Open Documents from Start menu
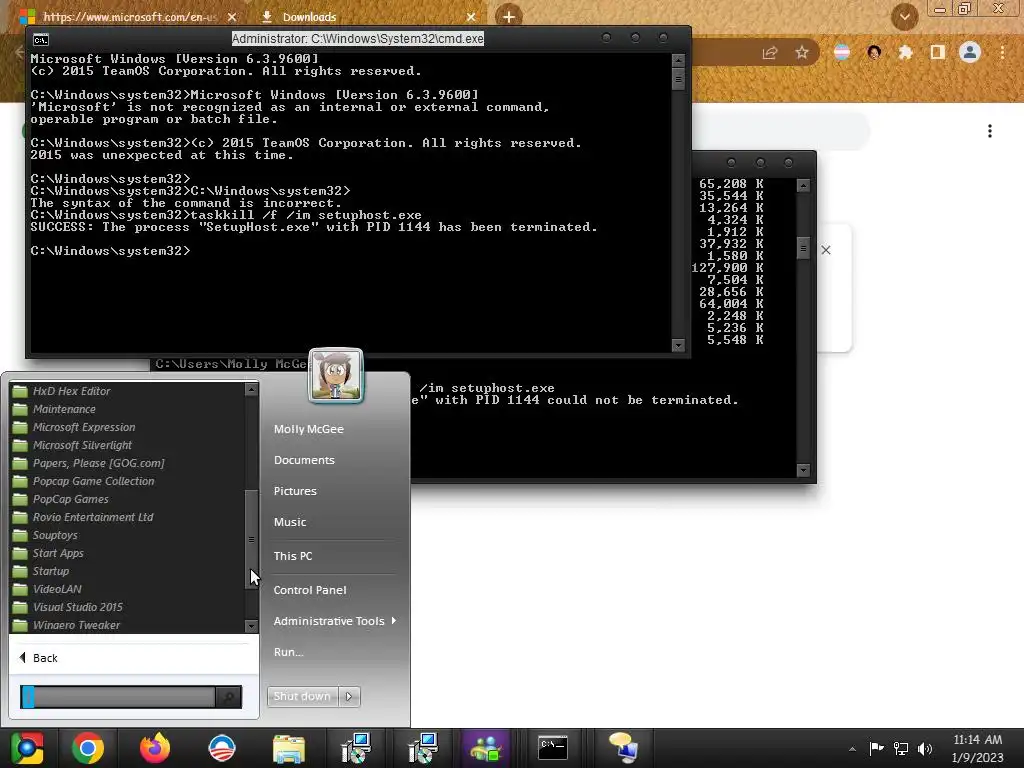This screenshot has height=768, width=1024. (x=304, y=460)
